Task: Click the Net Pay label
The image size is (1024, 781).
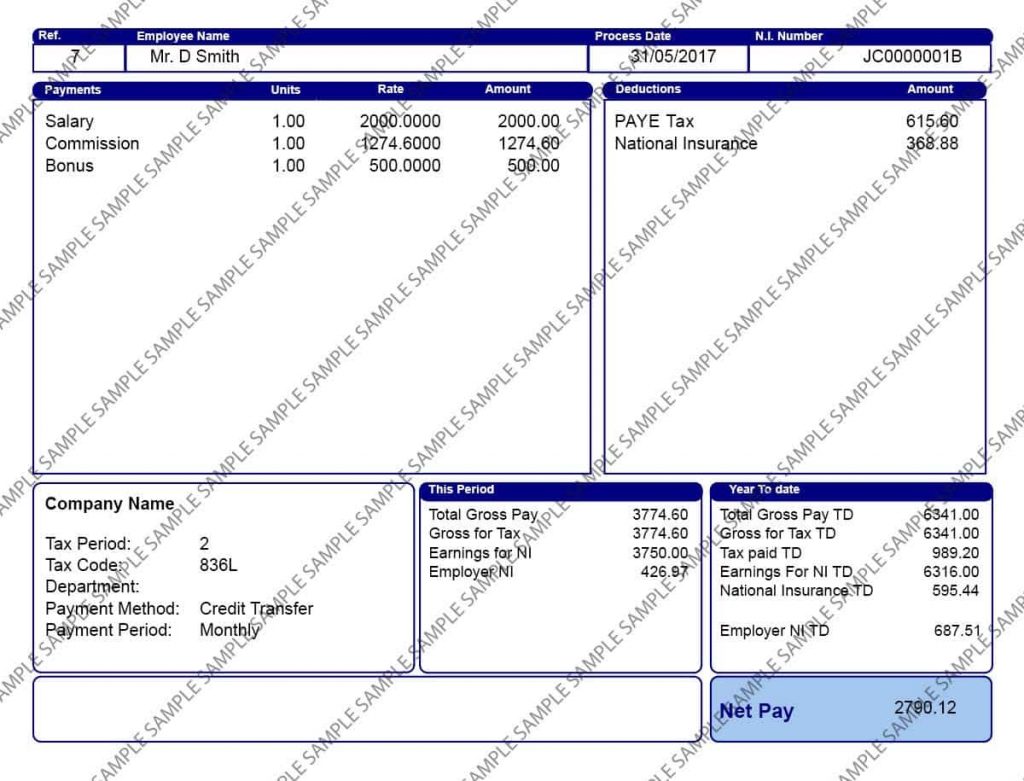Action: click(x=756, y=711)
